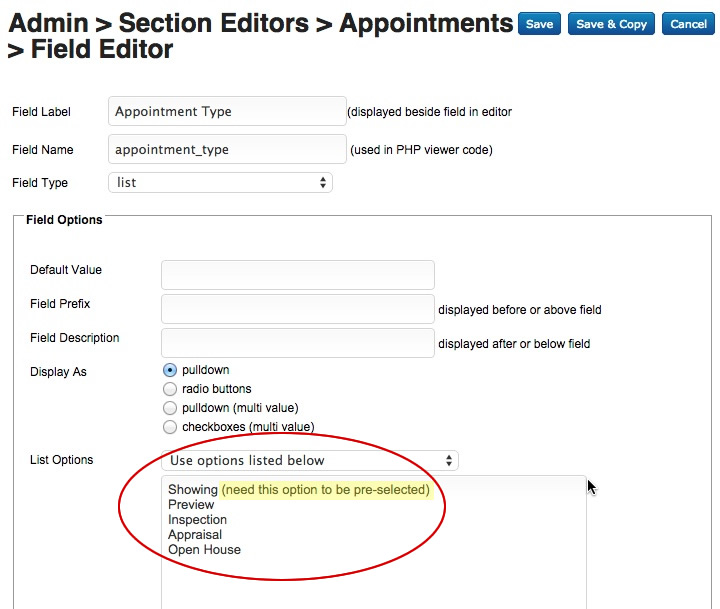Click the Open House line in textarea
The image size is (720, 609).
click(204, 550)
